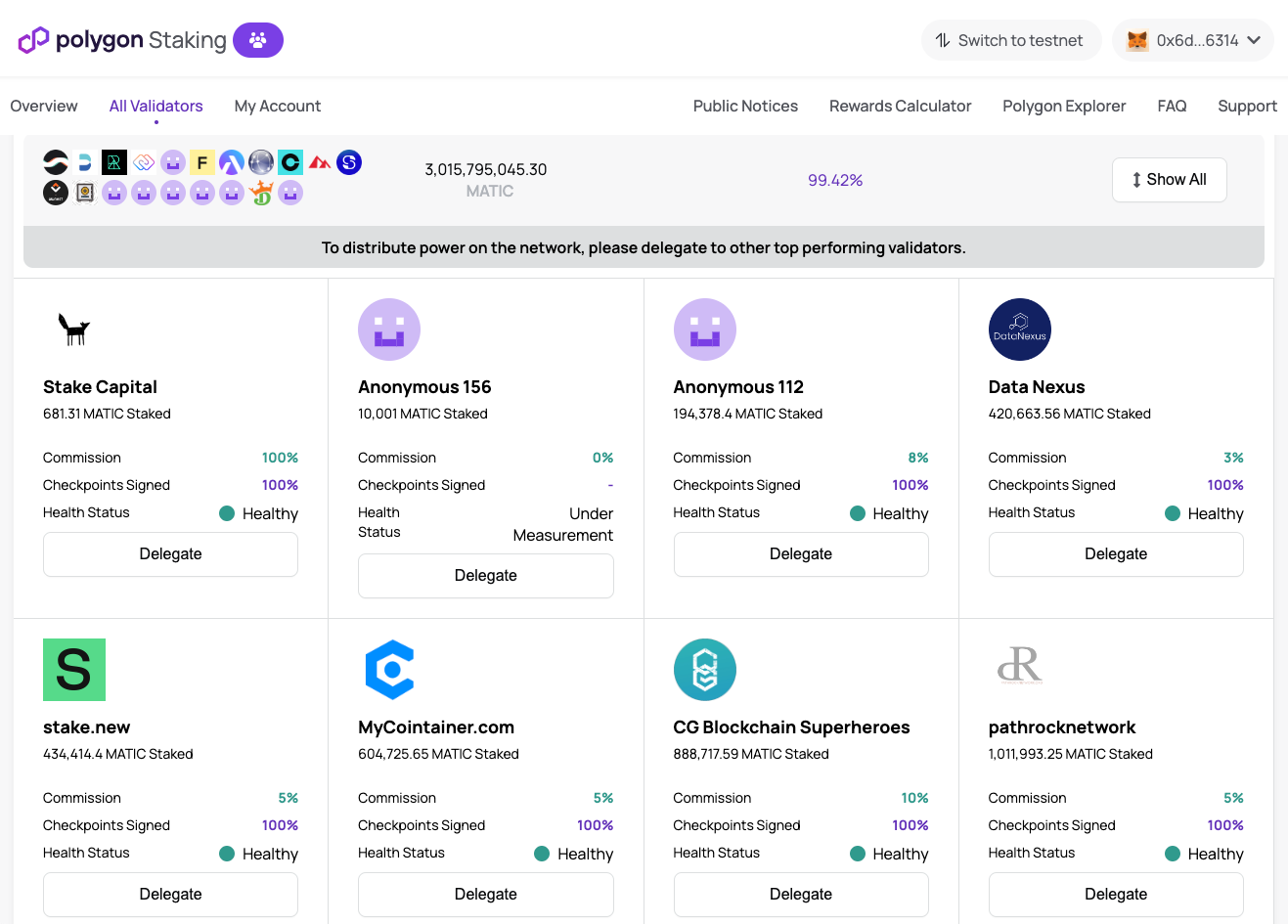Click the MyCointainer.com blue C logo
The image size is (1288, 924).
coord(389,670)
